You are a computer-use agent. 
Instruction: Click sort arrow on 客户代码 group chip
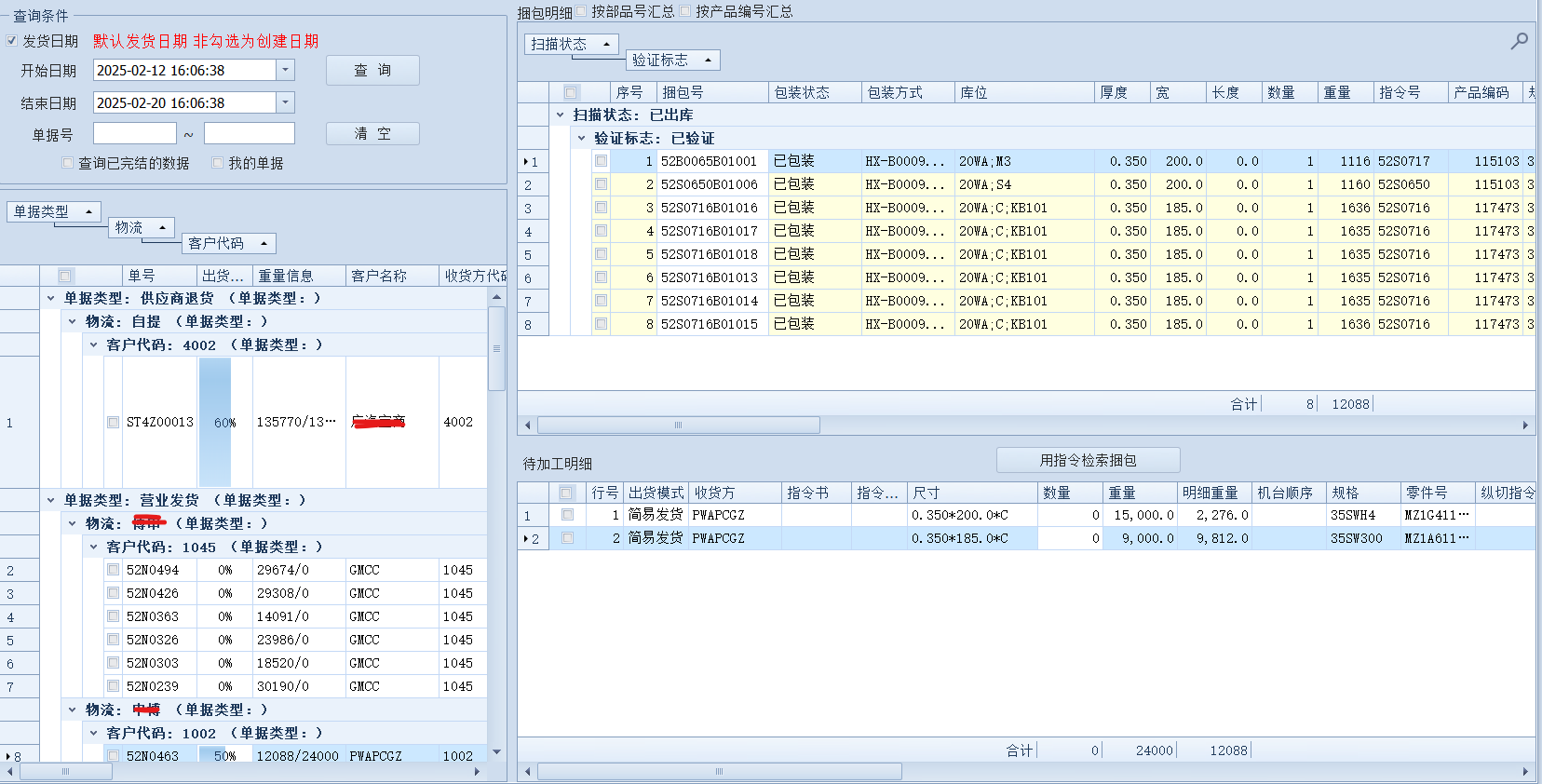pos(264,243)
